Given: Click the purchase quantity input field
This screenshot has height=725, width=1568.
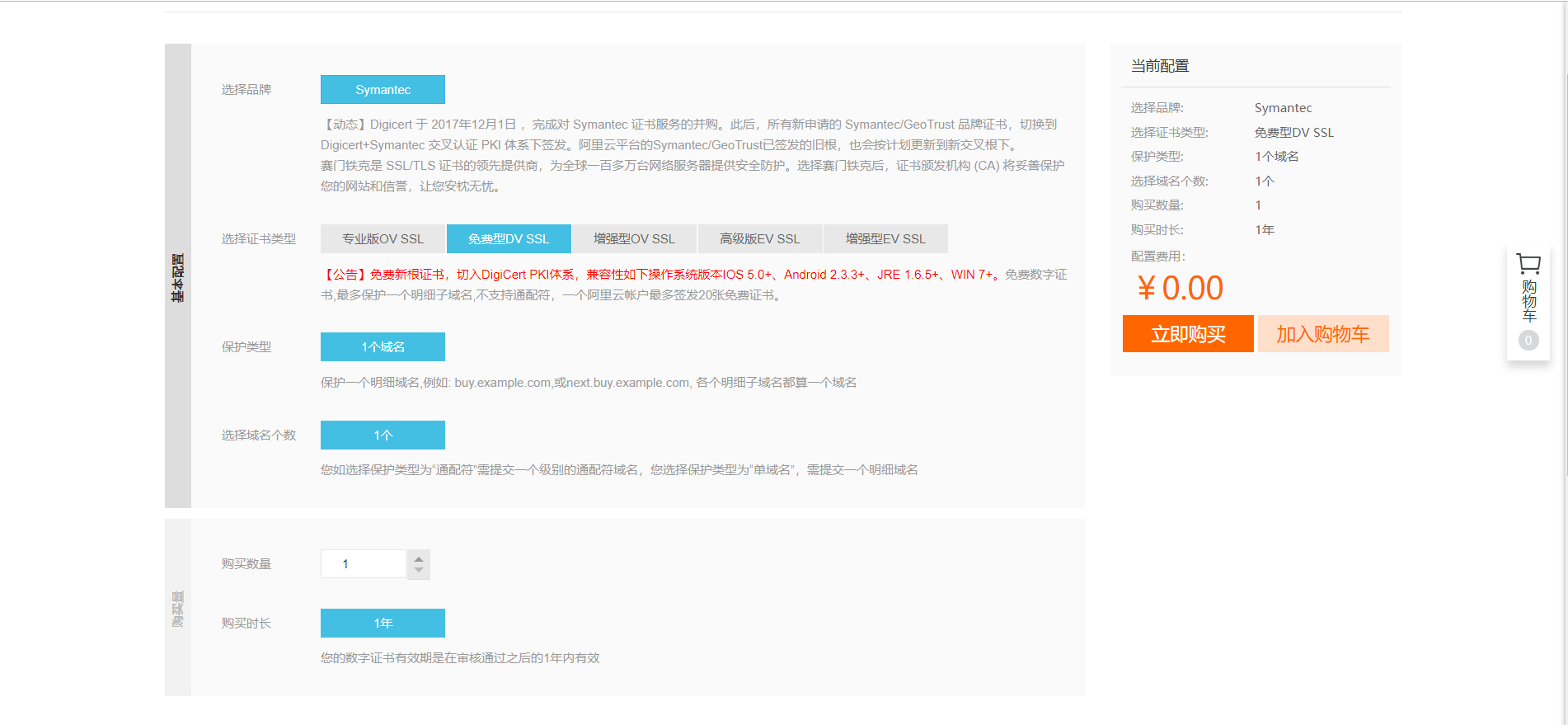Looking at the screenshot, I should [x=364, y=564].
